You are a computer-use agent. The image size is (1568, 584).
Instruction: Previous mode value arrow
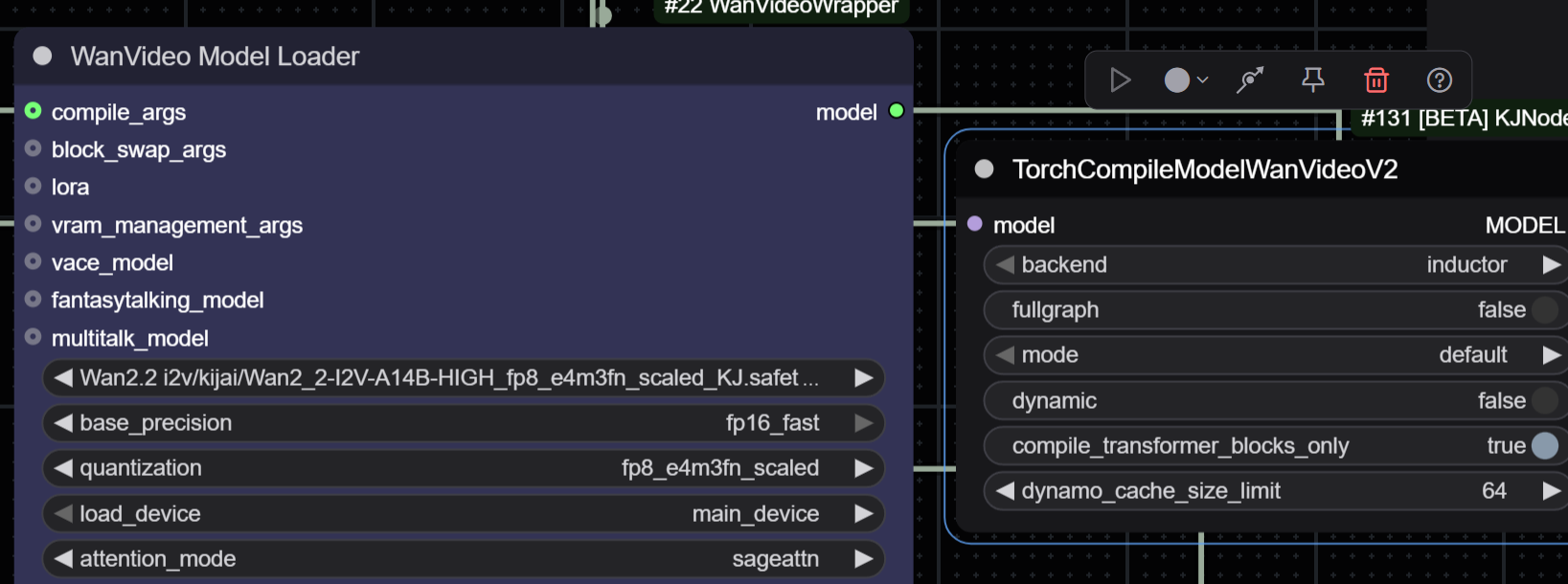(x=1005, y=355)
